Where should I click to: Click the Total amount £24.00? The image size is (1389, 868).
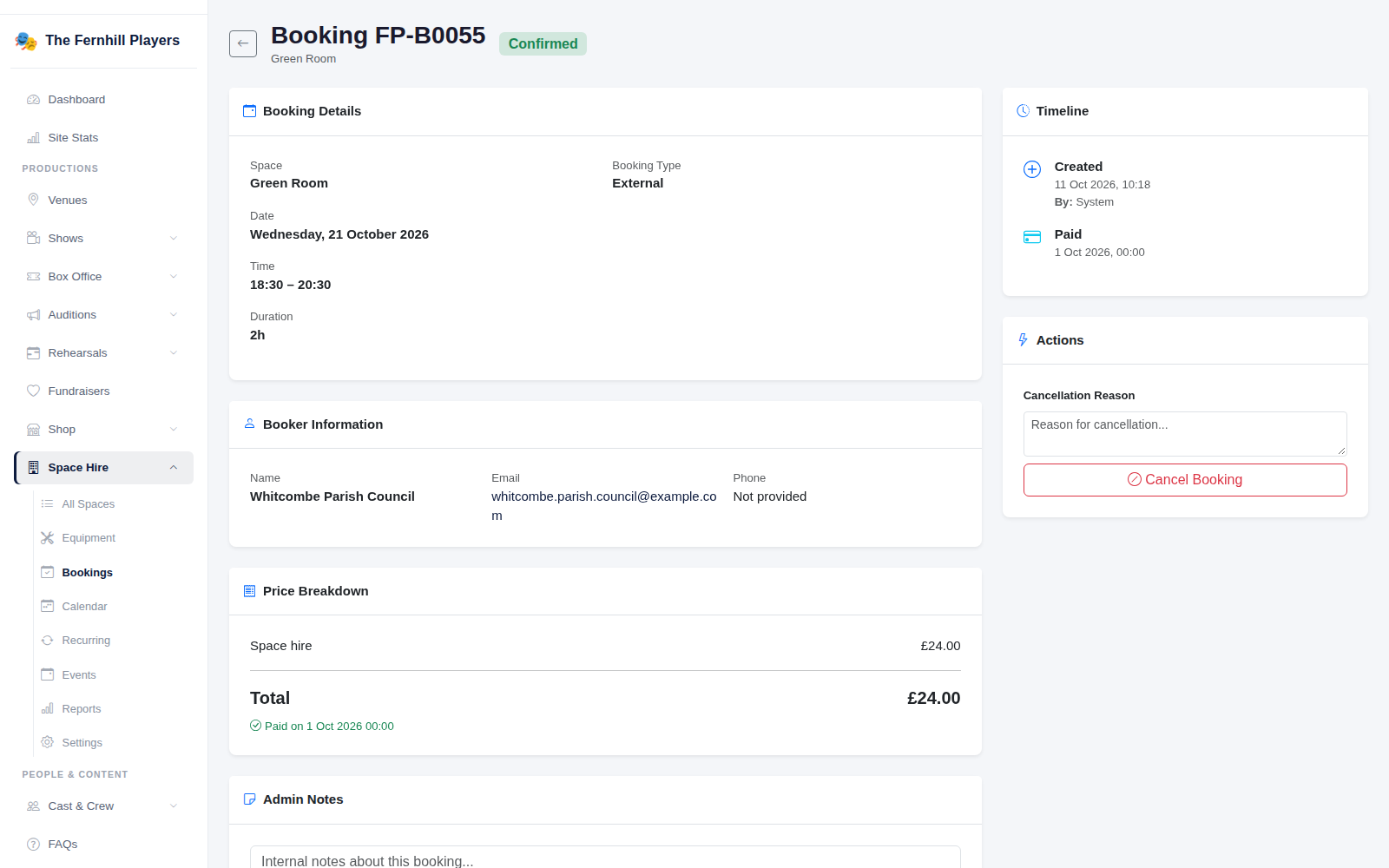point(933,699)
